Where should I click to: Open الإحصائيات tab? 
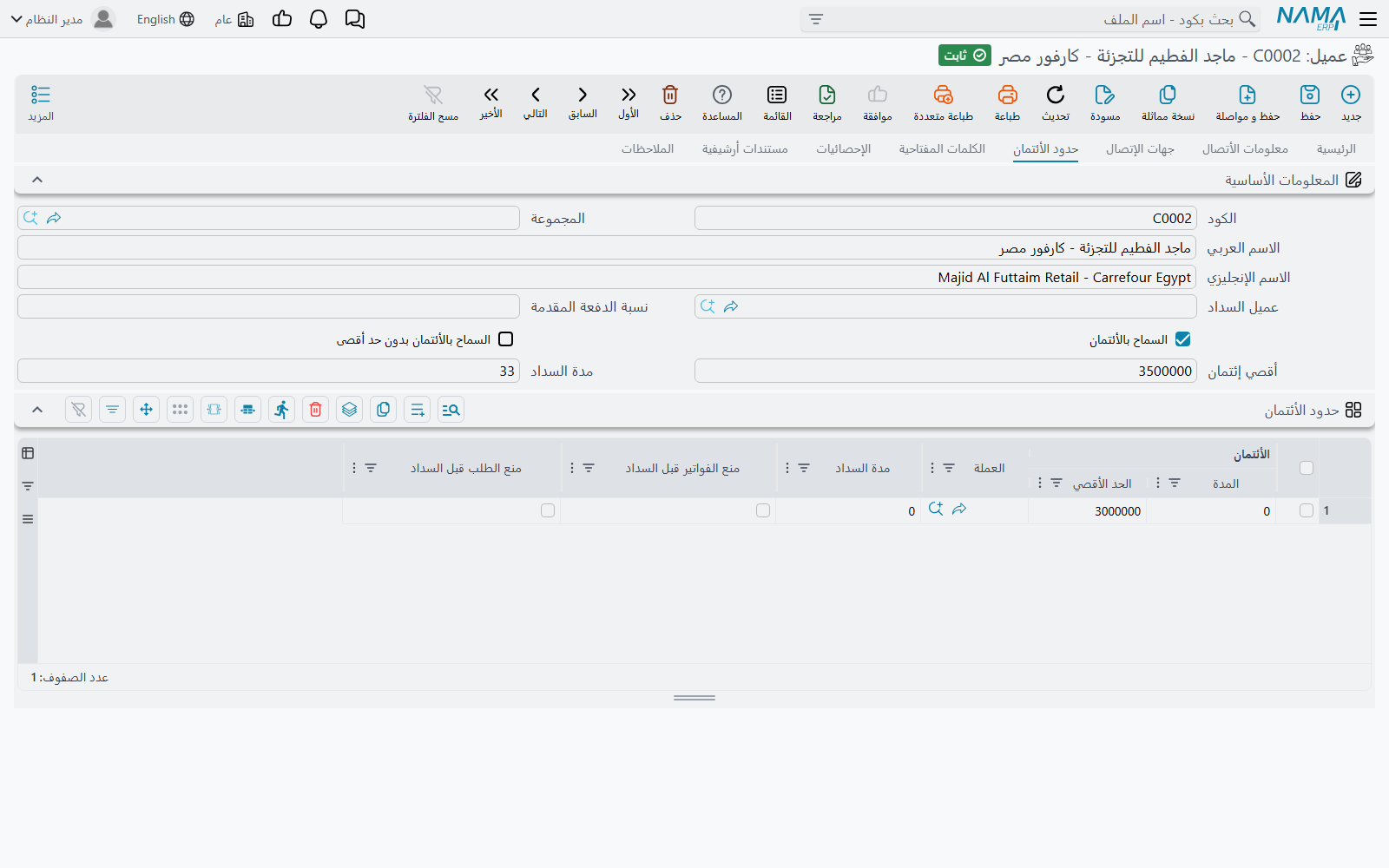[x=843, y=148]
